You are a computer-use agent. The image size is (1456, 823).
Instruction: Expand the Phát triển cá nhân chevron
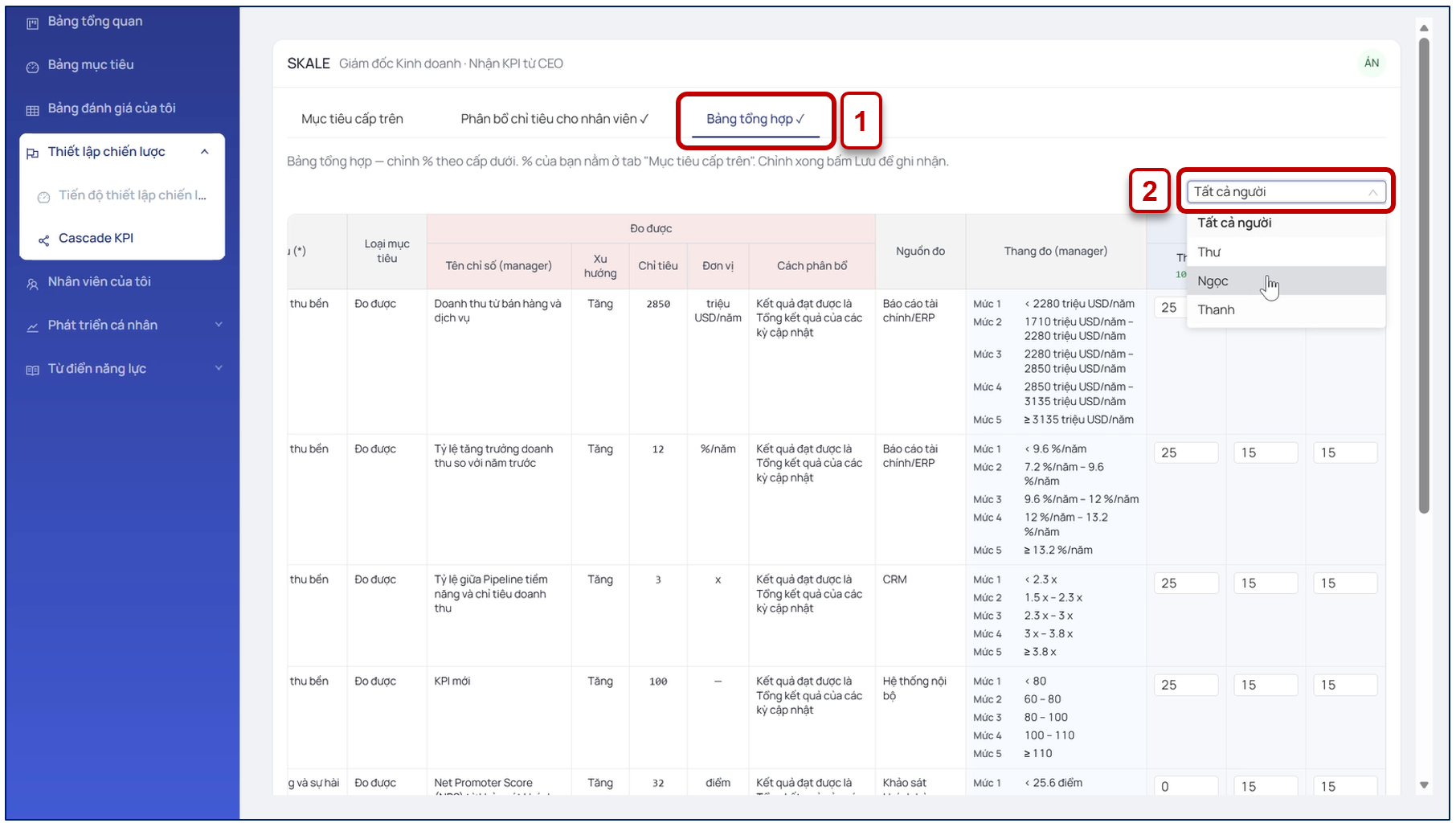pos(219,325)
